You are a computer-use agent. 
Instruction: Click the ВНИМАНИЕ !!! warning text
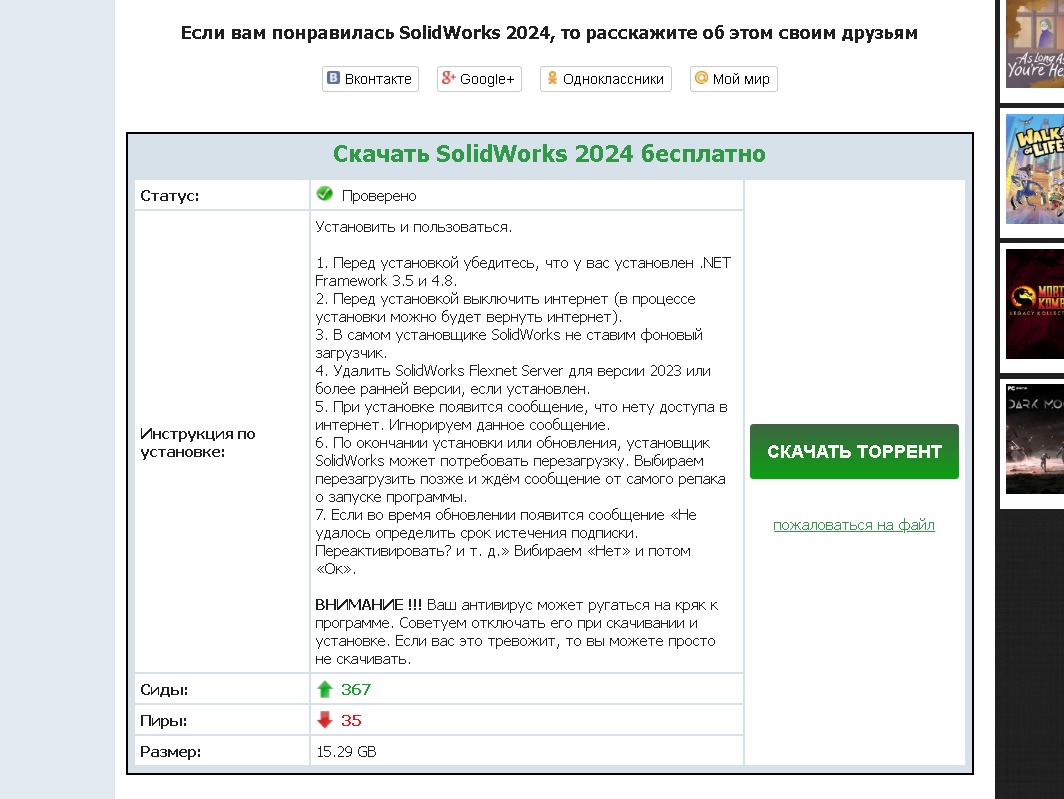pyautogui.click(x=369, y=605)
